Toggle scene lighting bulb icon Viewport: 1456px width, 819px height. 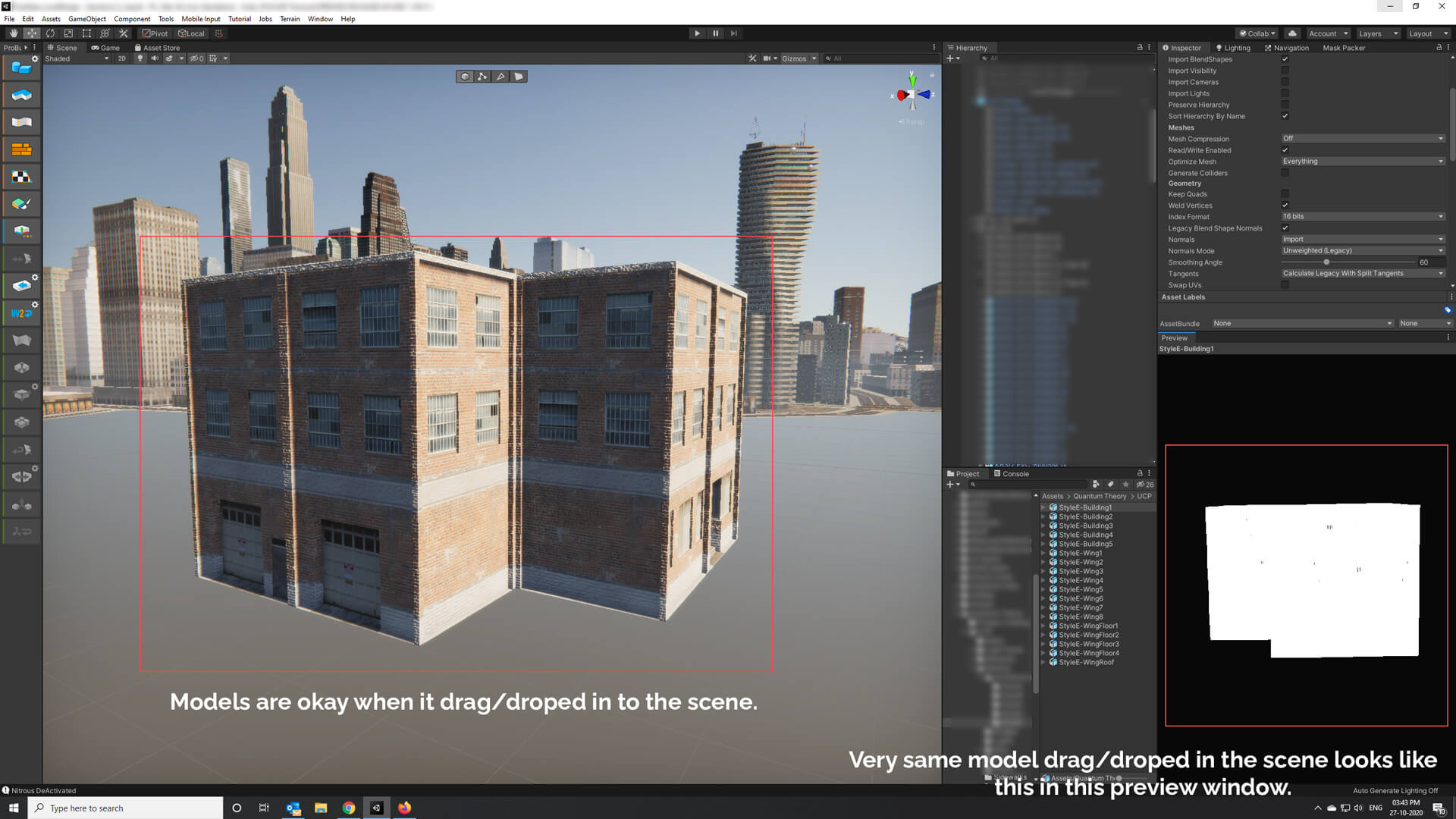pyautogui.click(x=140, y=58)
